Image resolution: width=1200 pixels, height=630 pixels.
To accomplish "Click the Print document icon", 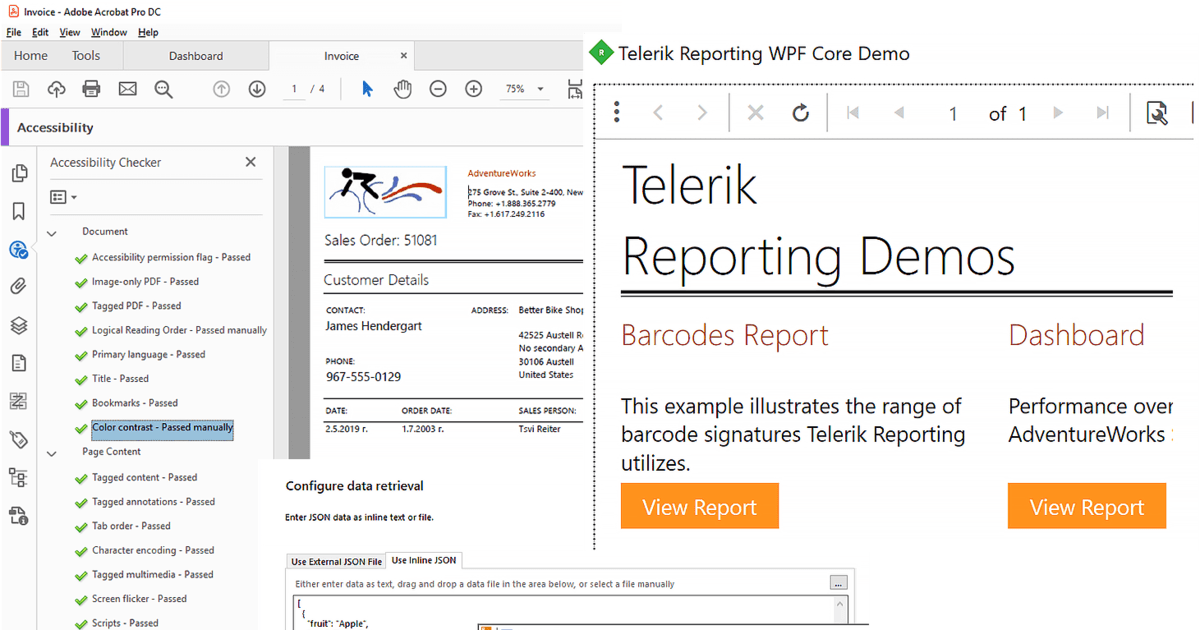I will [90, 89].
